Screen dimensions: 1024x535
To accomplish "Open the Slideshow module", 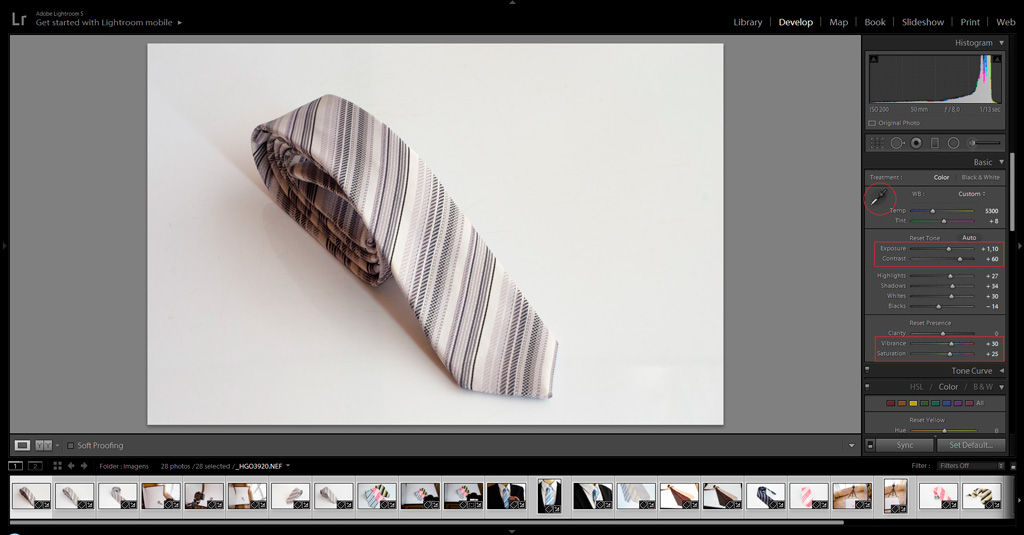I will 922,22.
